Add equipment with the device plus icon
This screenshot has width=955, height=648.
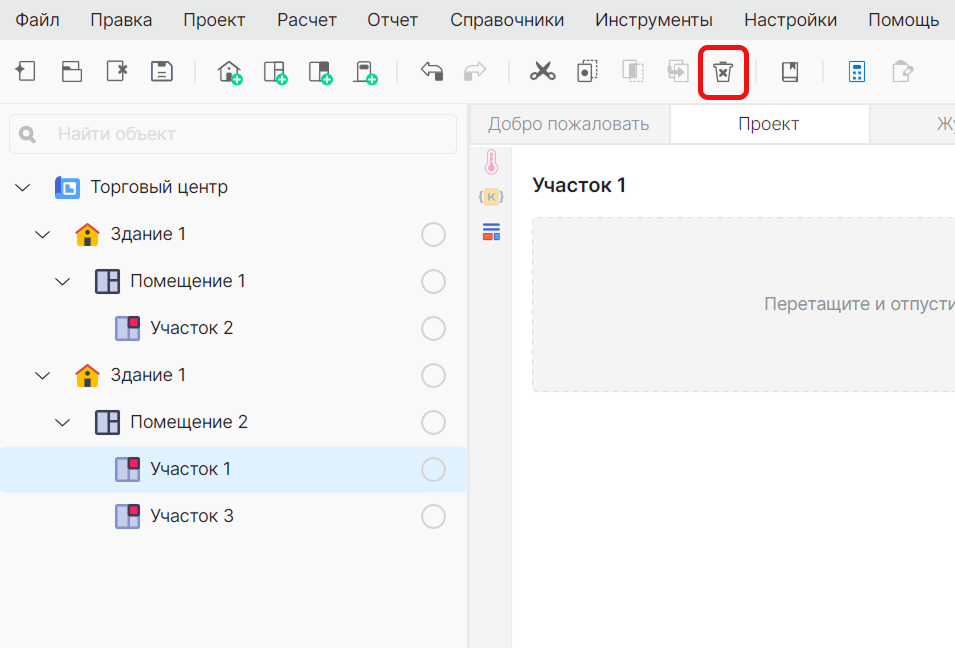click(365, 72)
